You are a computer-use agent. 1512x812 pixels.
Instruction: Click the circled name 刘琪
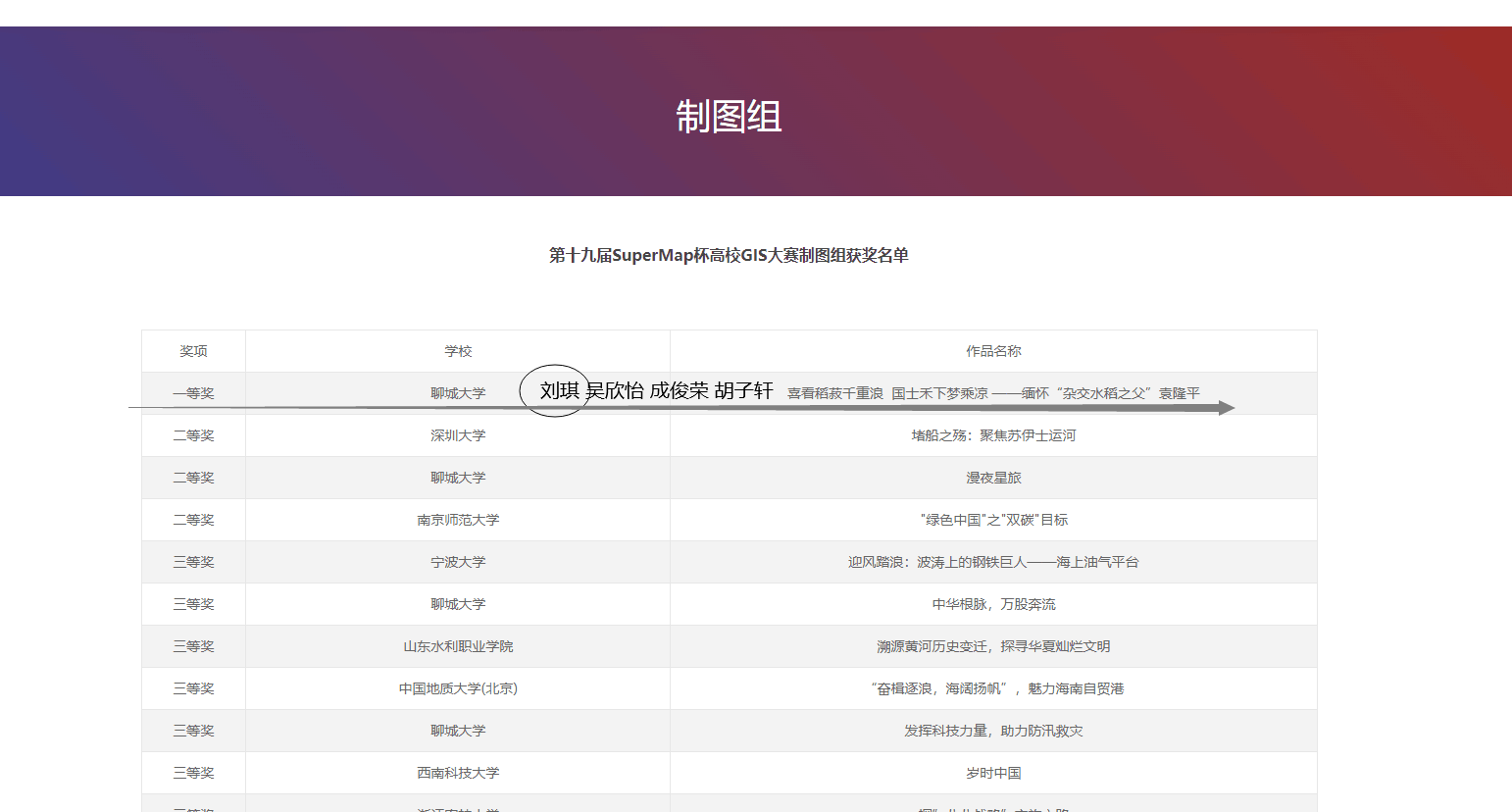coord(558,390)
